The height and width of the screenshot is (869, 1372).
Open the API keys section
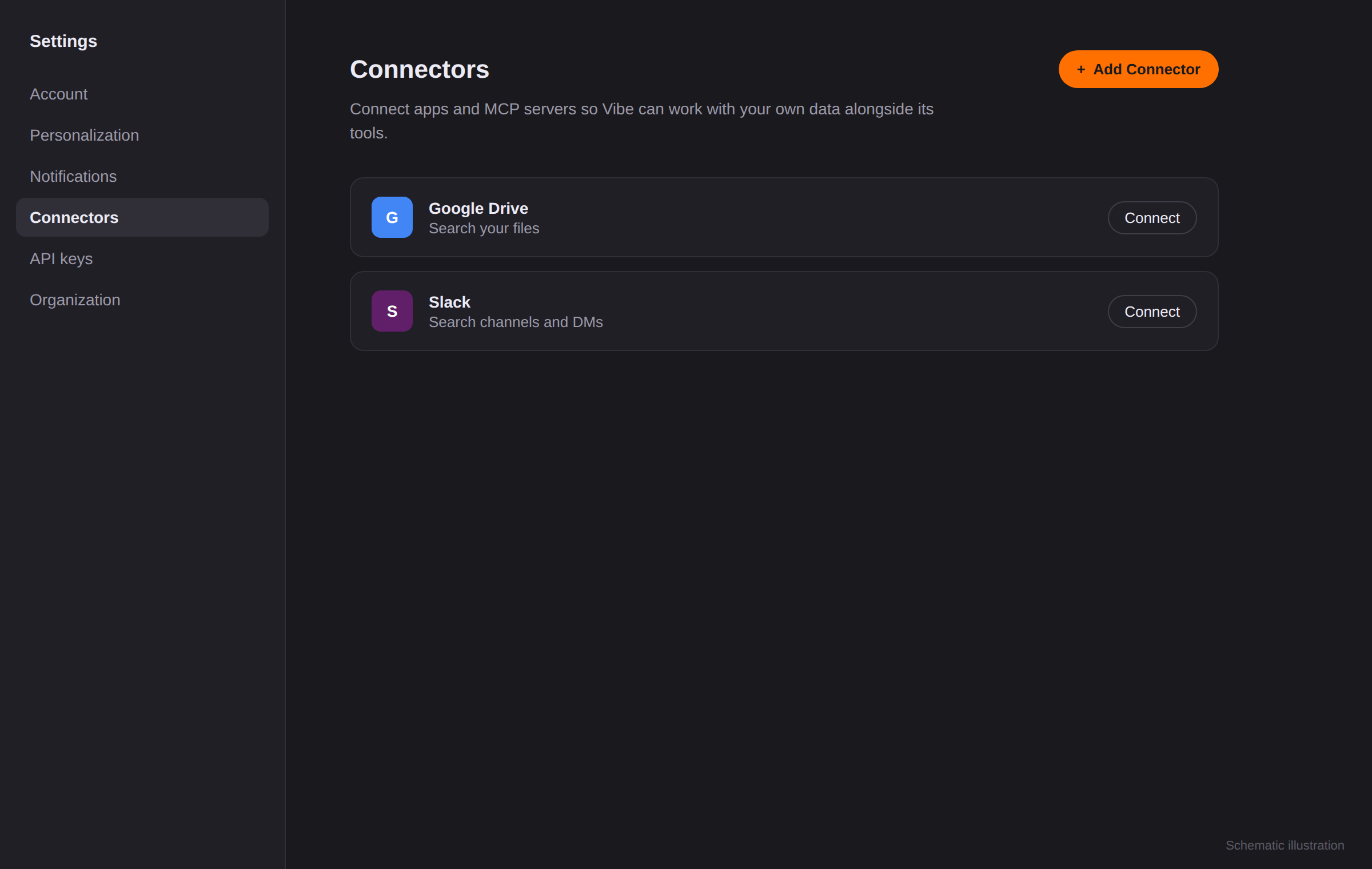tap(142, 258)
